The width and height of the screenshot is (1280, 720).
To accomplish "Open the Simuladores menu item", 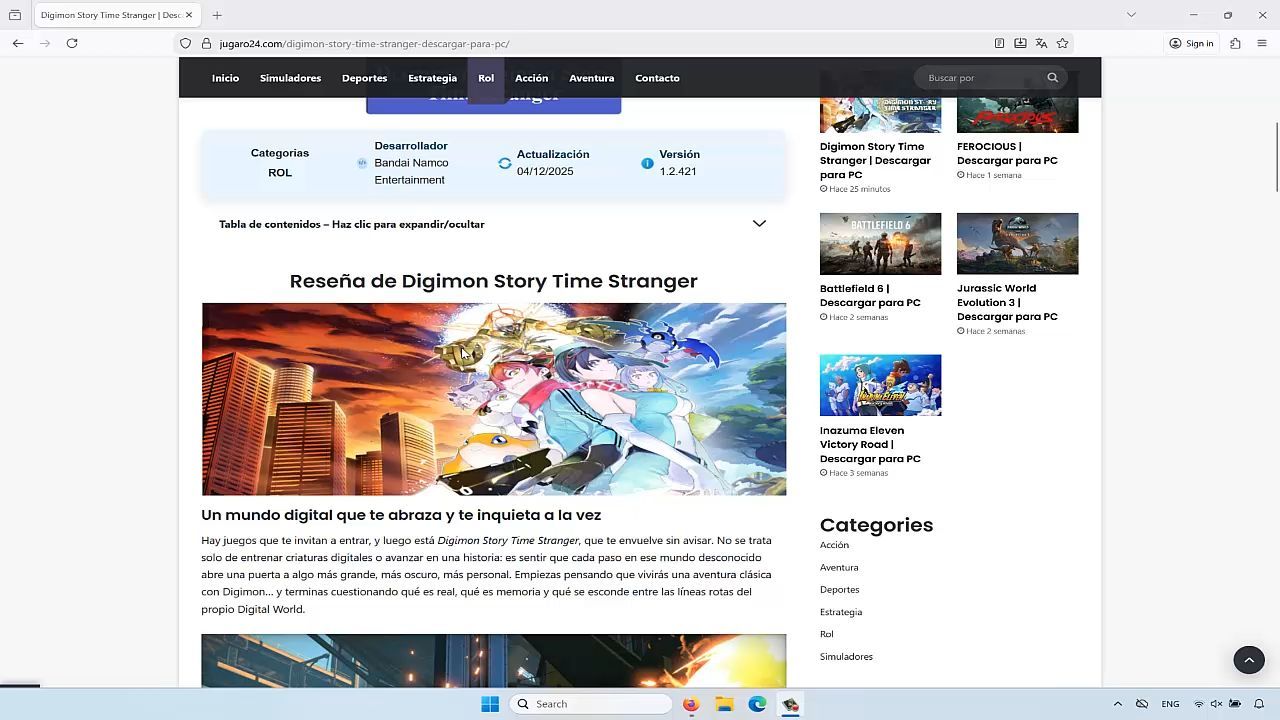I will point(290,78).
